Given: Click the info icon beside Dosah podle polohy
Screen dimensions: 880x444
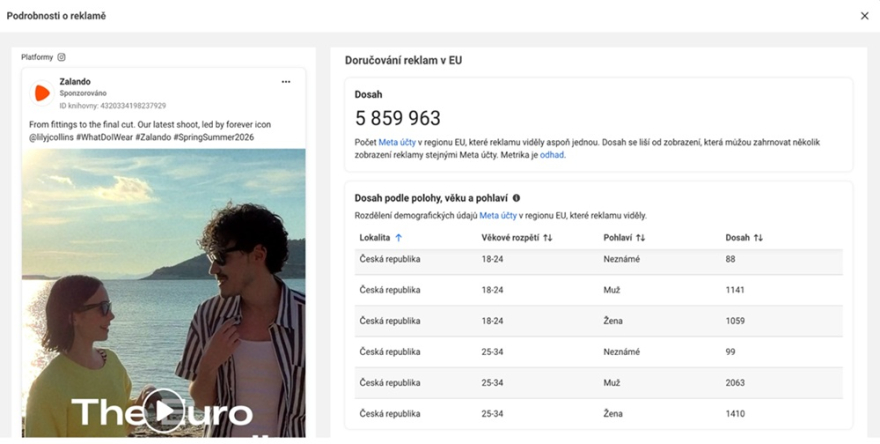Looking at the screenshot, I should pyautogui.click(x=516, y=198).
